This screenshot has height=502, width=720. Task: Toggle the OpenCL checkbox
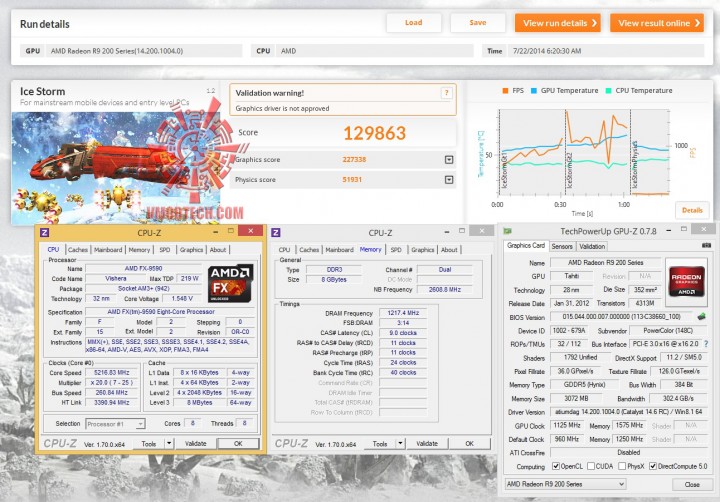[556, 466]
